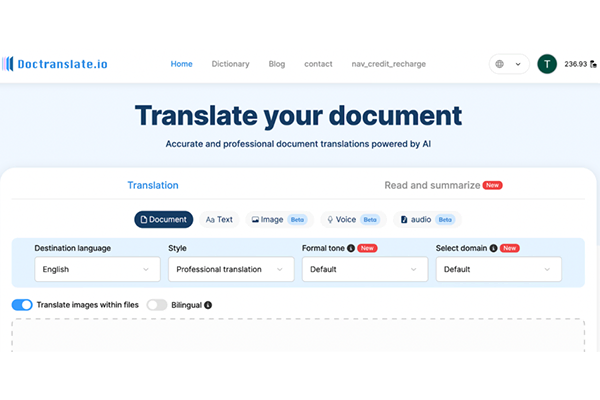The height and width of the screenshot is (400, 600).
Task: Switch to the Translation tab
Action: pos(153,185)
